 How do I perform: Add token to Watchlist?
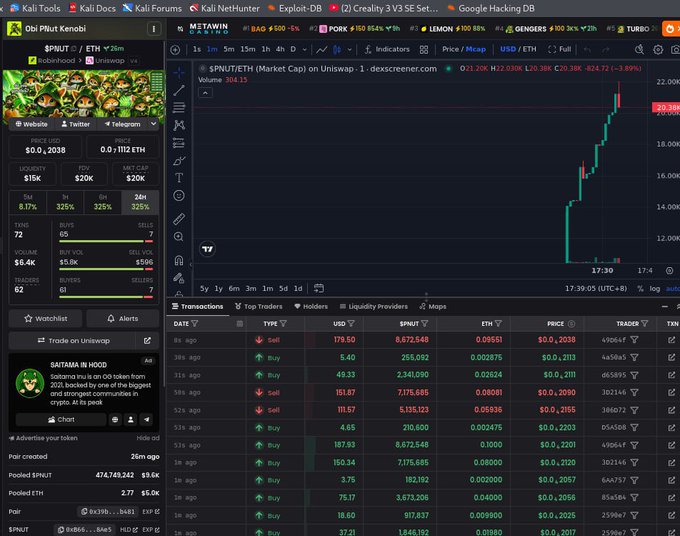point(46,318)
